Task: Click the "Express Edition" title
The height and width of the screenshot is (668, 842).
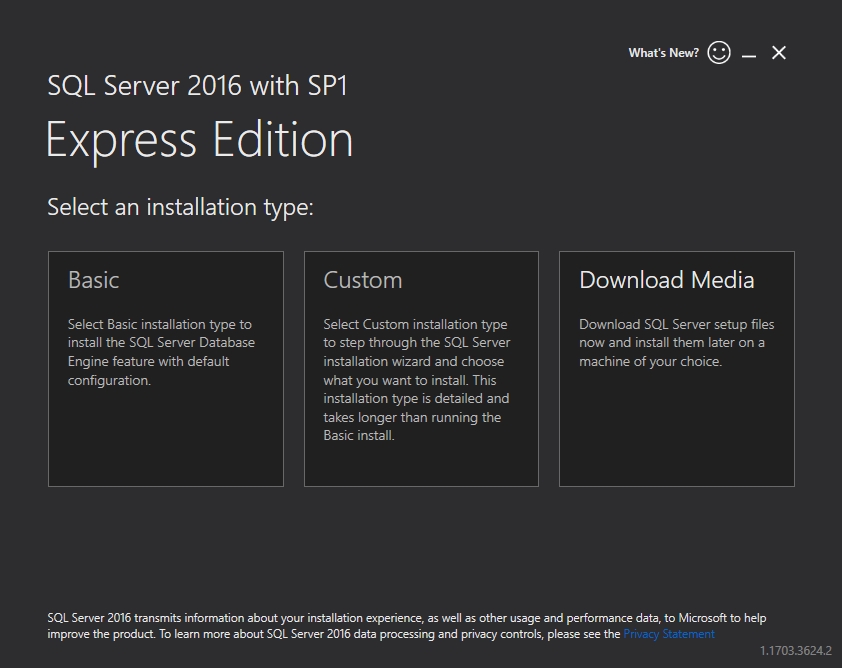Action: [x=199, y=140]
